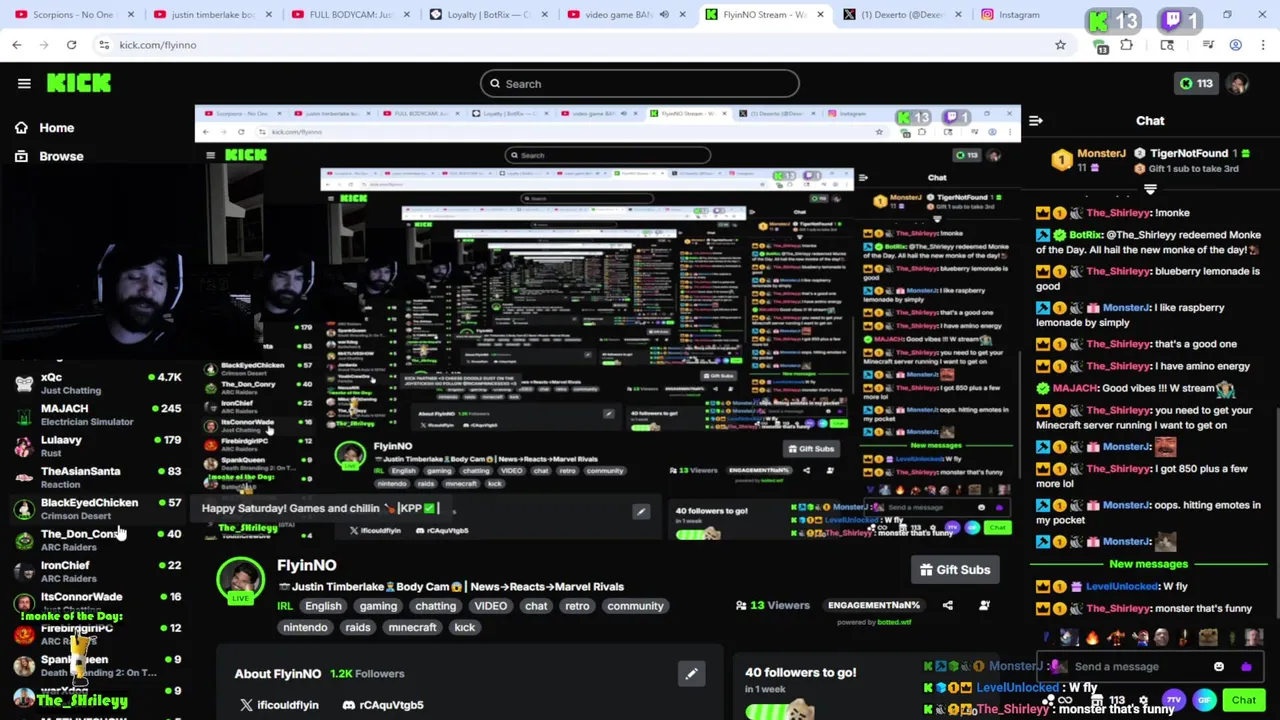Click FlyinNO live avatar
The image size is (1280, 720).
click(x=241, y=580)
